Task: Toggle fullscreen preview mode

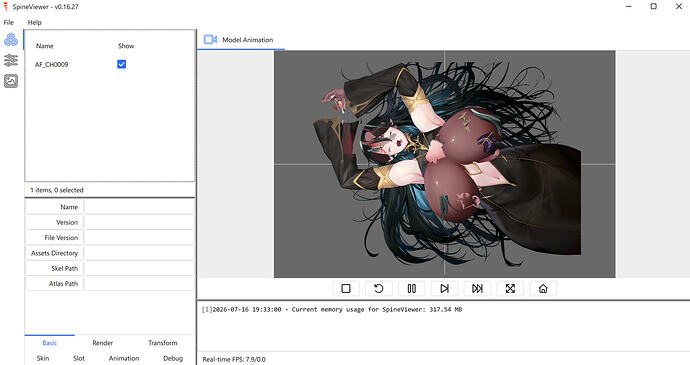Action: click(x=510, y=288)
